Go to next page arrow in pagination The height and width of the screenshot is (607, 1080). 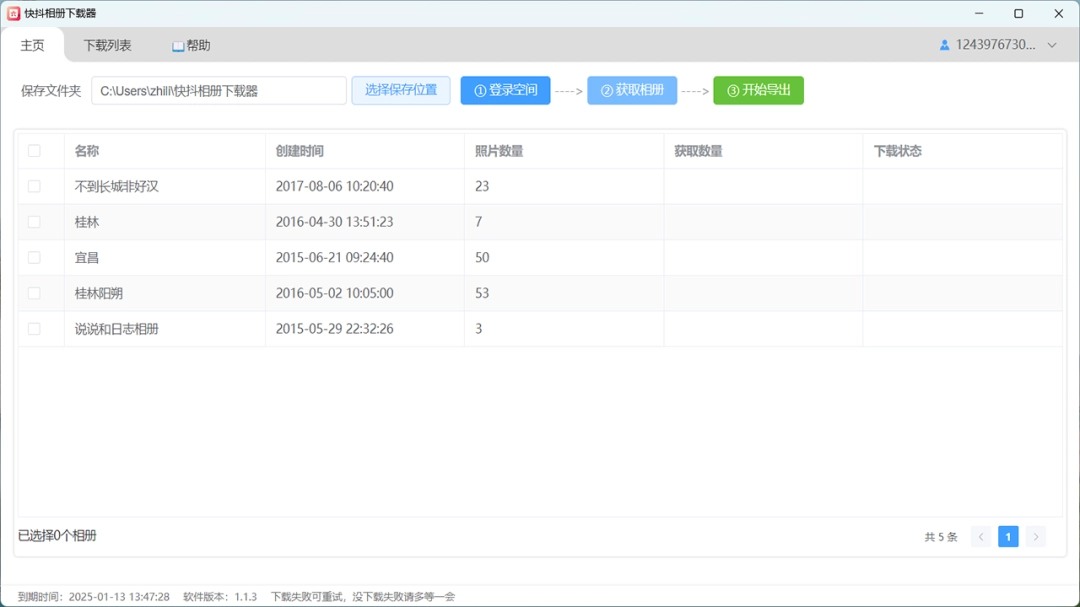1036,537
